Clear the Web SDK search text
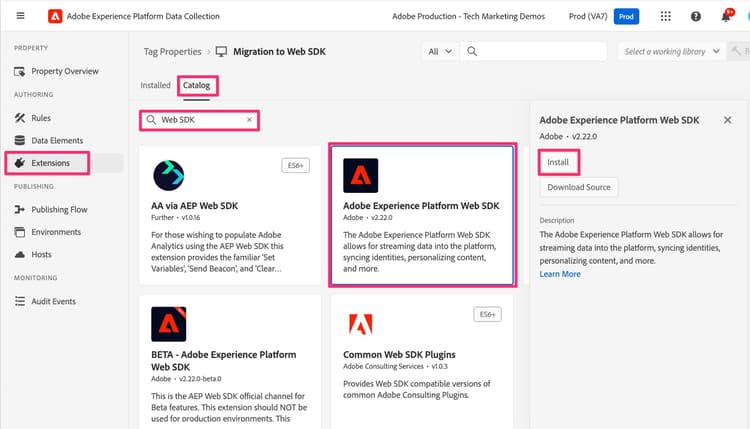This screenshot has width=750, height=429. 249,120
